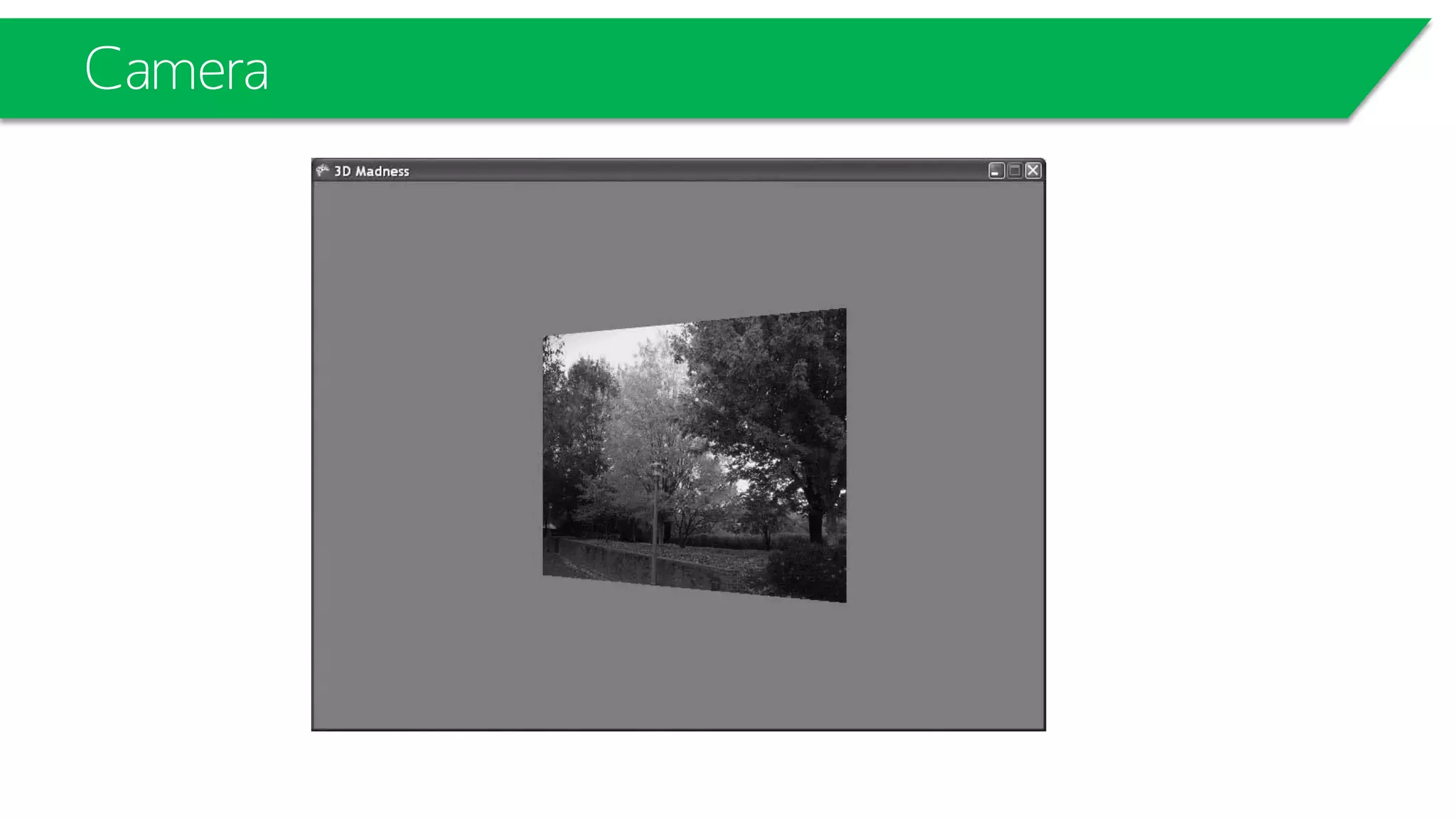1456x819 pixels.
Task: Click the window's bottom border edge
Action: [679, 729]
